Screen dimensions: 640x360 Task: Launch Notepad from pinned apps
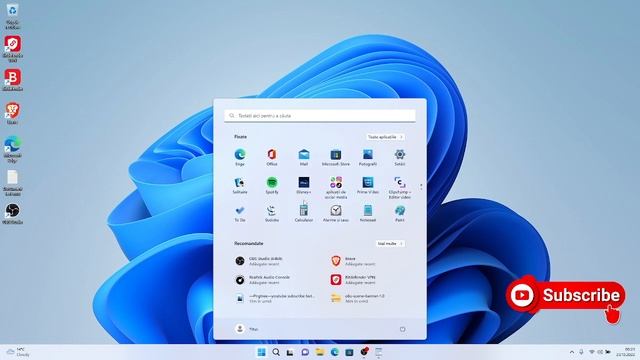[x=368, y=213]
